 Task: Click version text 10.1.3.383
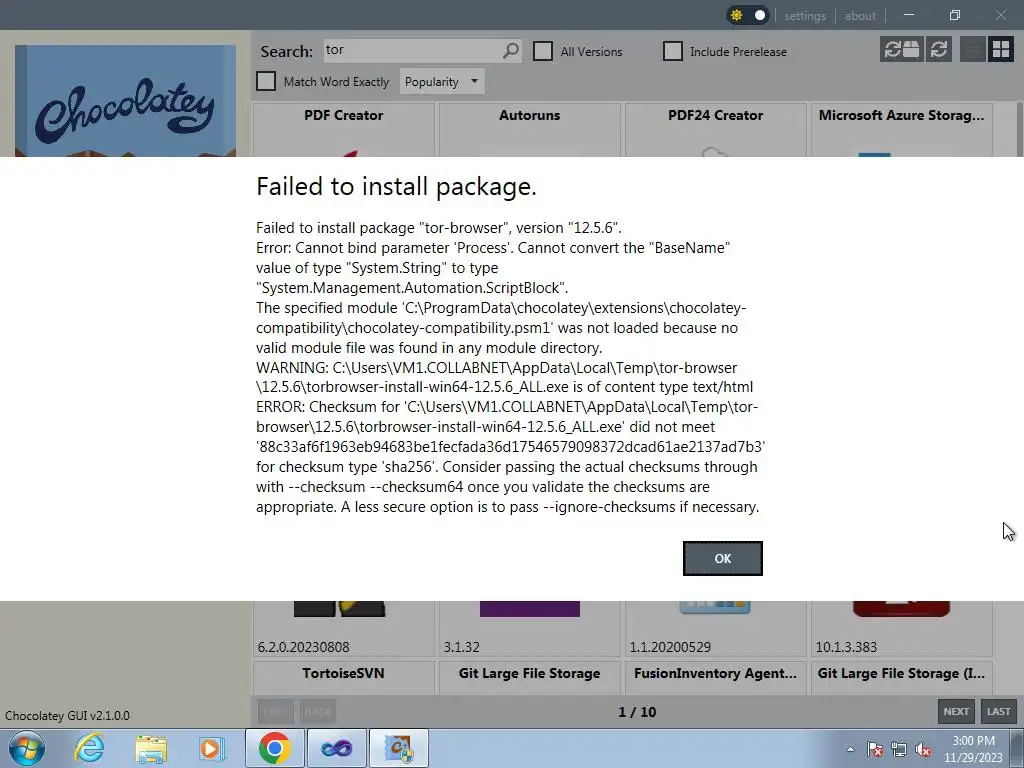pos(846,647)
